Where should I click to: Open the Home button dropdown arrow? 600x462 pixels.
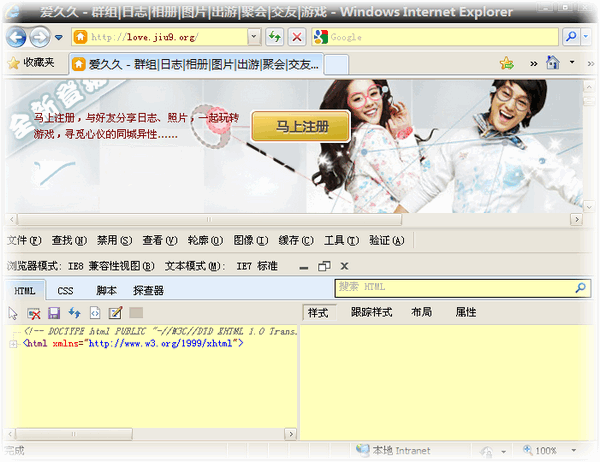pos(572,62)
